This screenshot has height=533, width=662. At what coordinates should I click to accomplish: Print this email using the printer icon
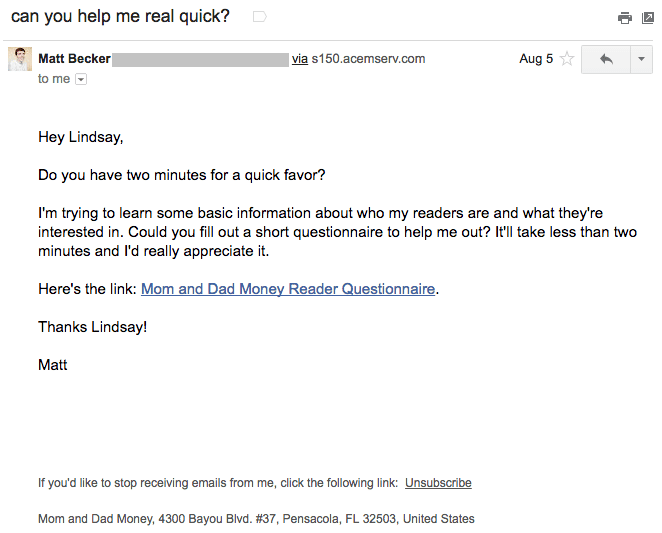[x=624, y=18]
